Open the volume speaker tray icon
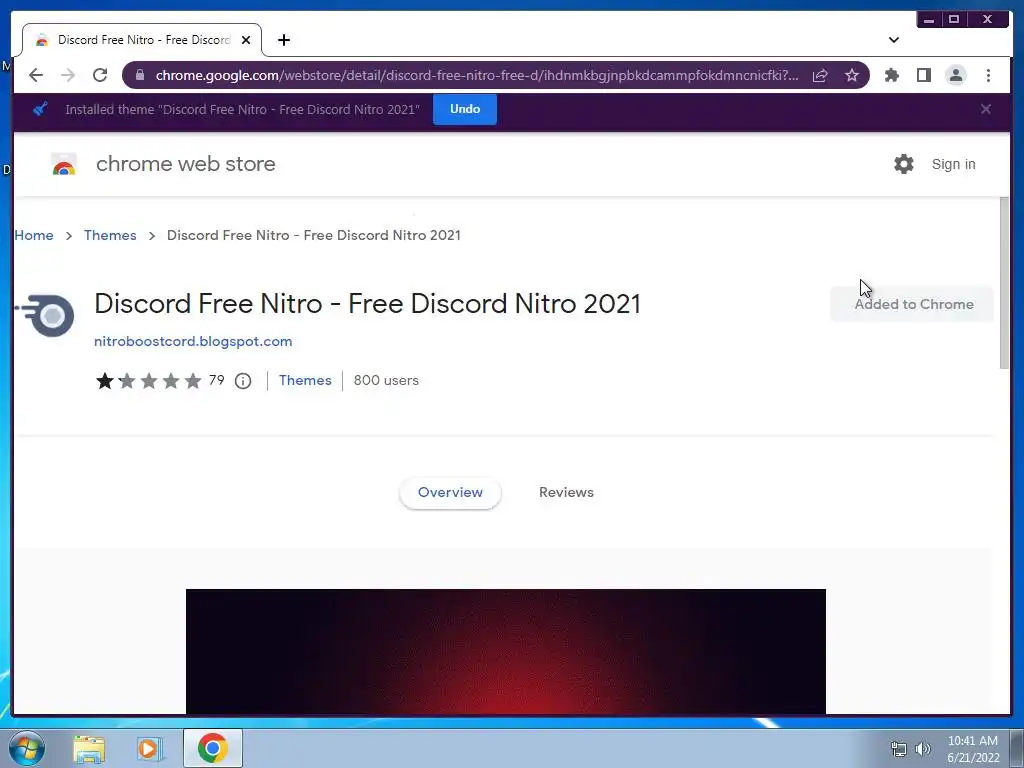 (923, 749)
